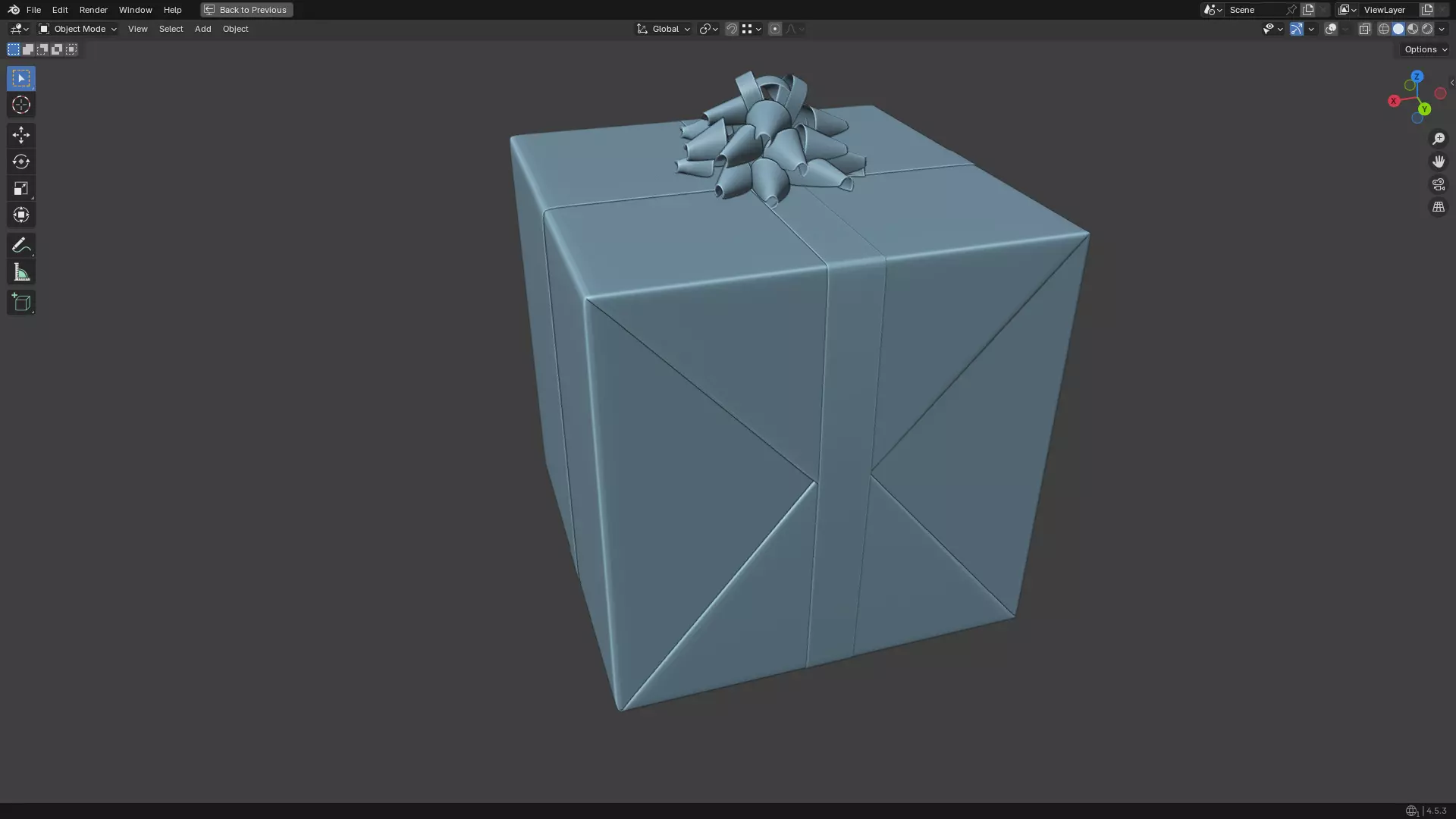Click the blue Z axis gizmo ball

tap(1417, 77)
